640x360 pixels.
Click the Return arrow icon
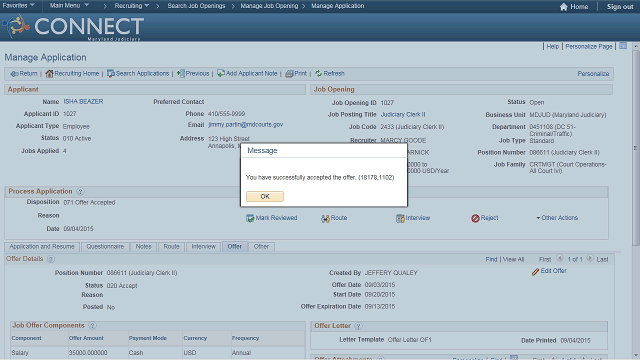14,74
